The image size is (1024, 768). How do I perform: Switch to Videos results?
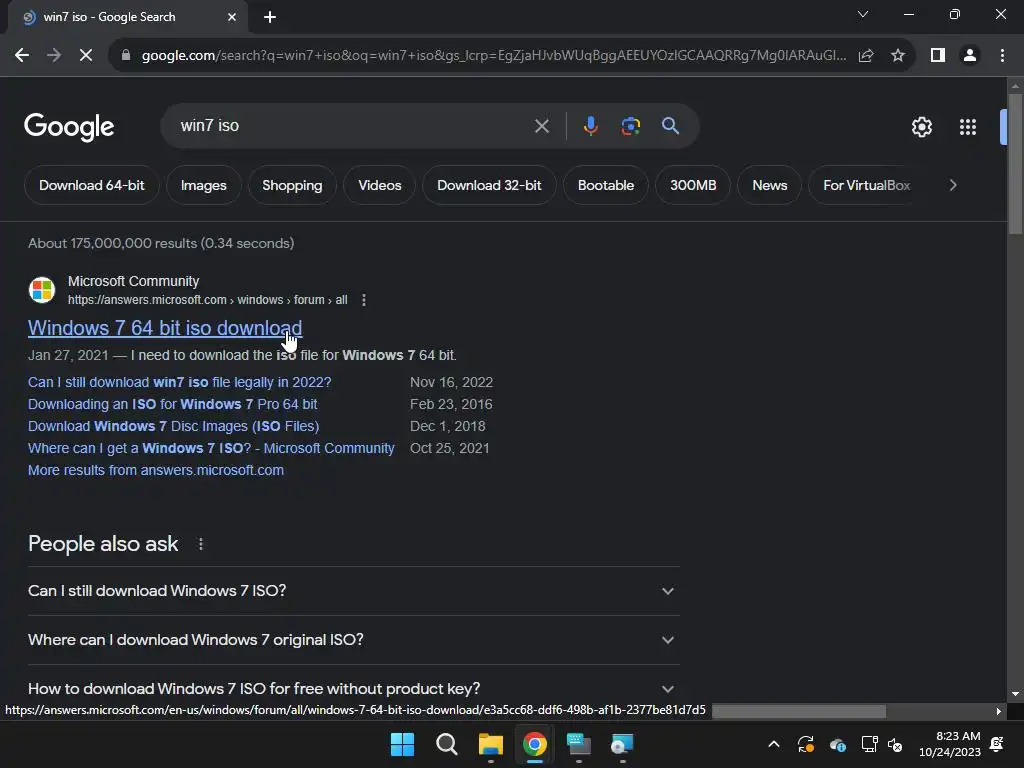point(379,185)
